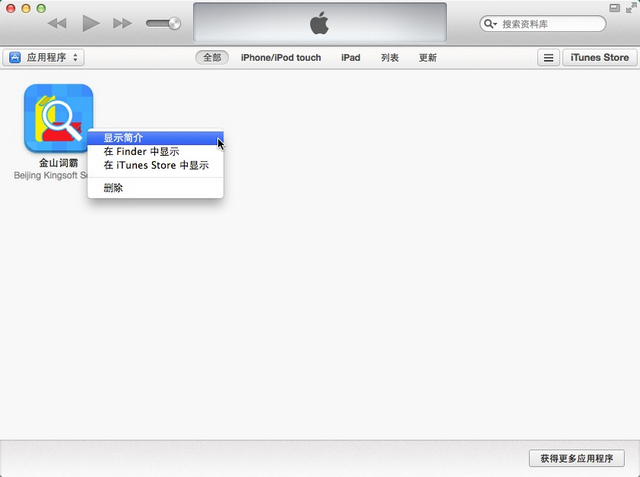Minimize the window with yellow button

click(x=26, y=8)
